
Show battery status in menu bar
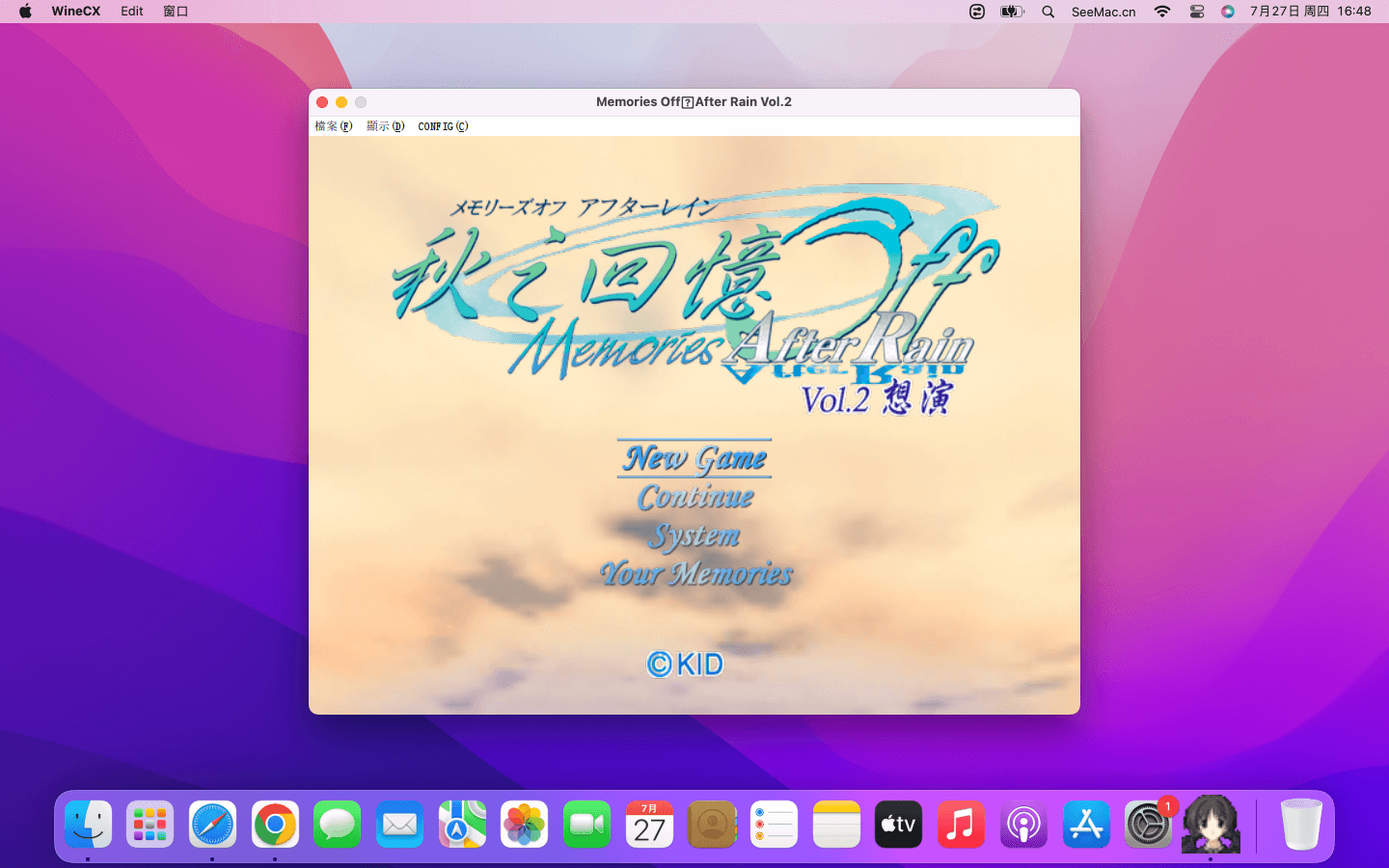pyautogui.click(x=1012, y=12)
